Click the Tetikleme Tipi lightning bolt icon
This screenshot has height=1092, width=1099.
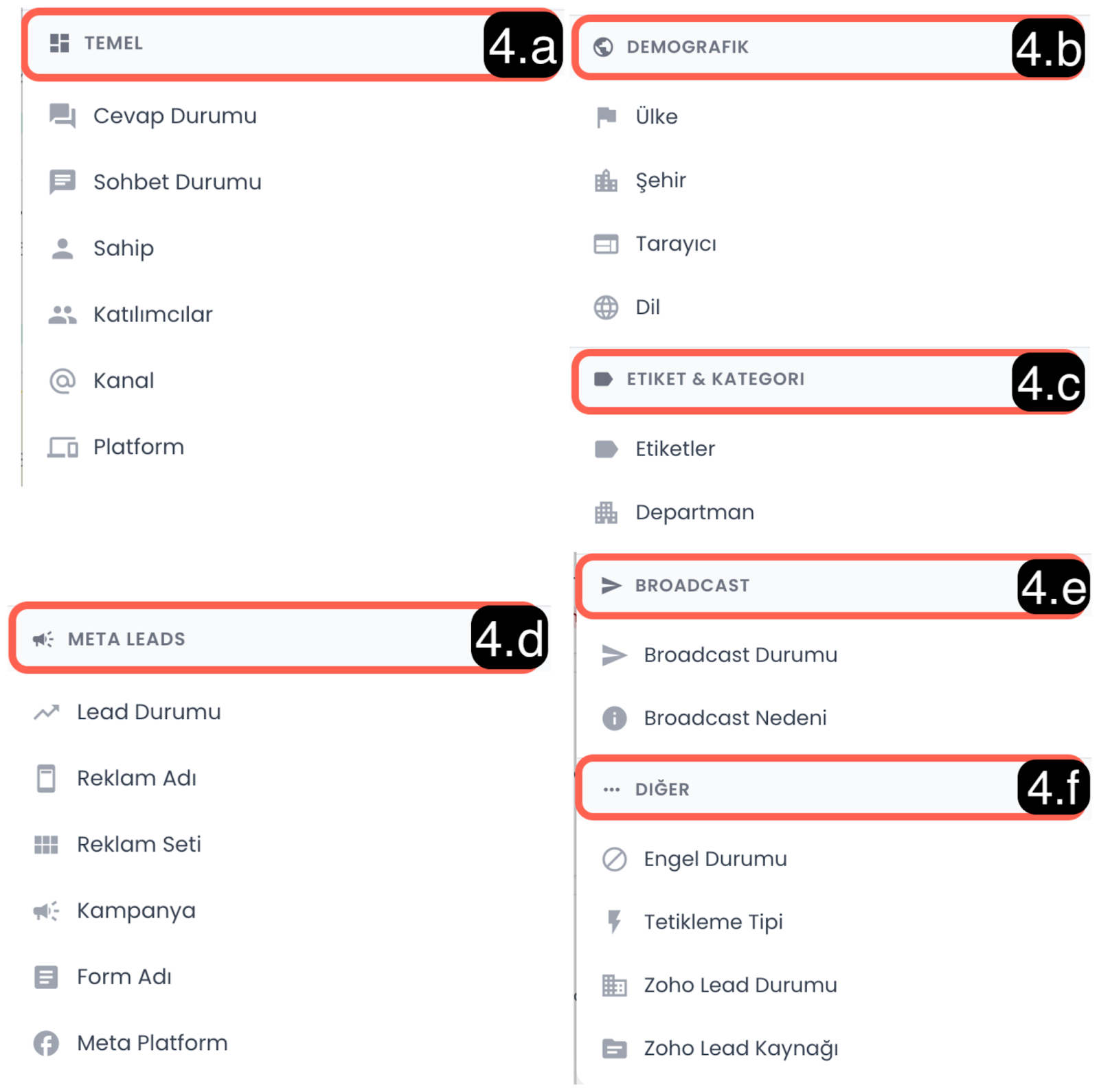point(614,922)
